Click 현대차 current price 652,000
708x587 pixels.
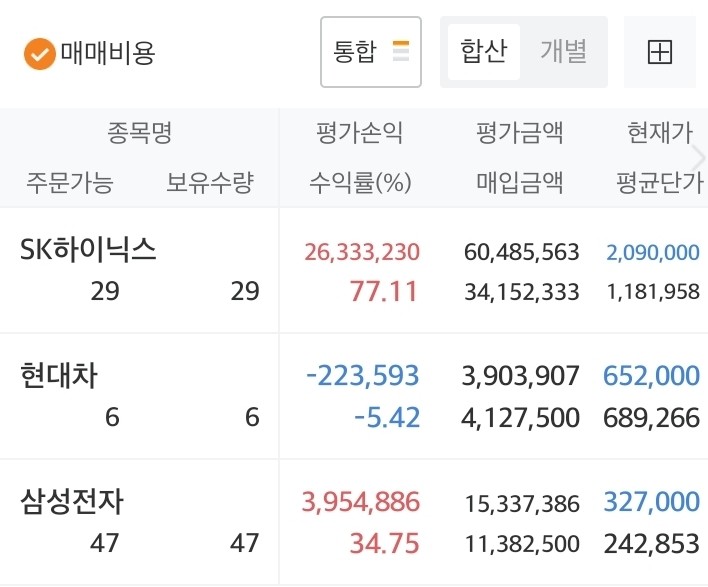click(652, 376)
